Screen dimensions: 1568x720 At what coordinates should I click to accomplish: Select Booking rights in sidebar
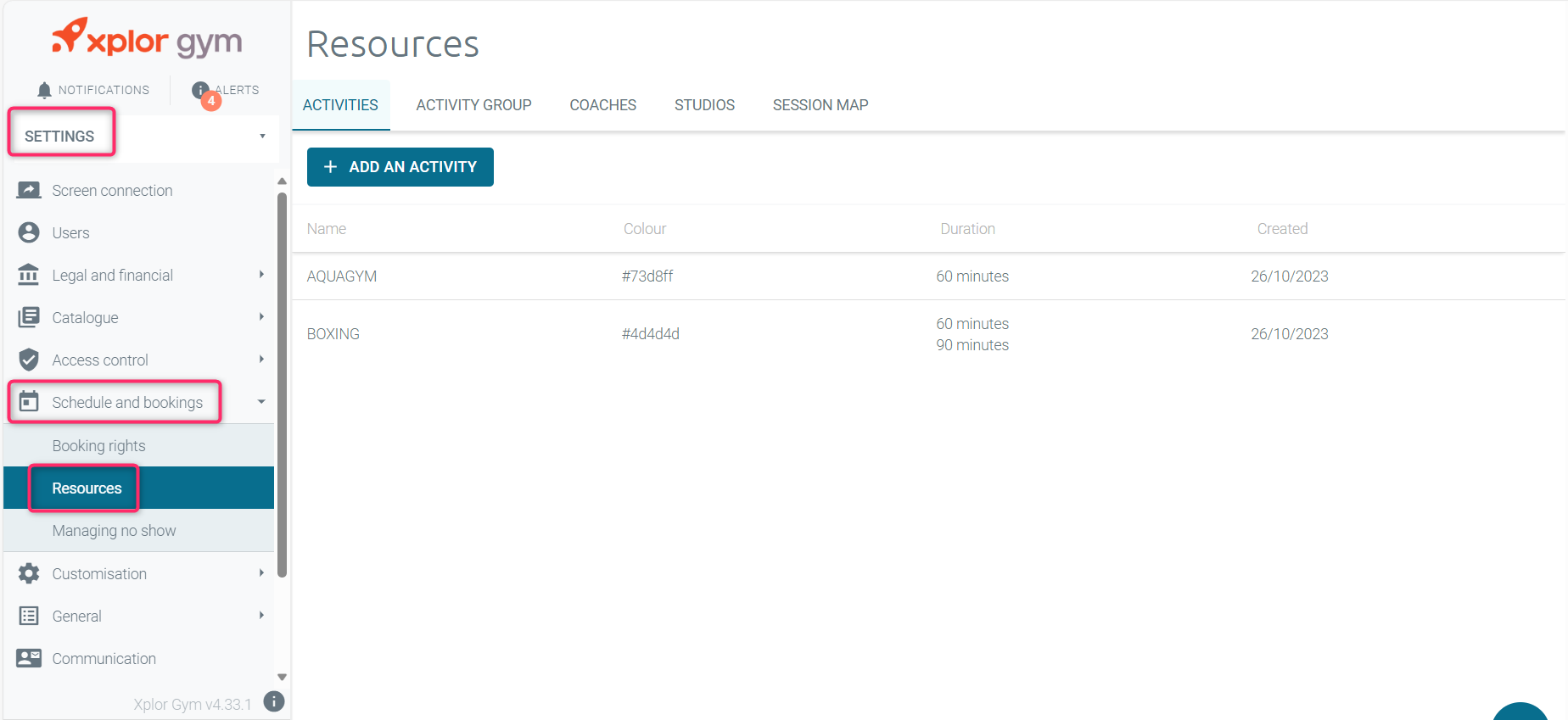139,445
